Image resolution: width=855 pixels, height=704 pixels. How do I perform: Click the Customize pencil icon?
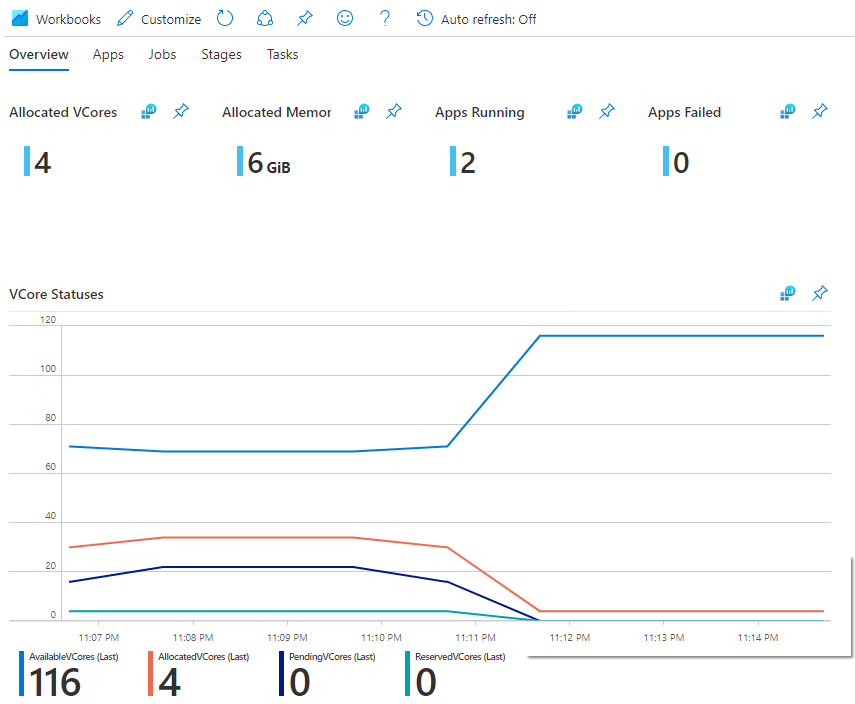pyautogui.click(x=123, y=18)
